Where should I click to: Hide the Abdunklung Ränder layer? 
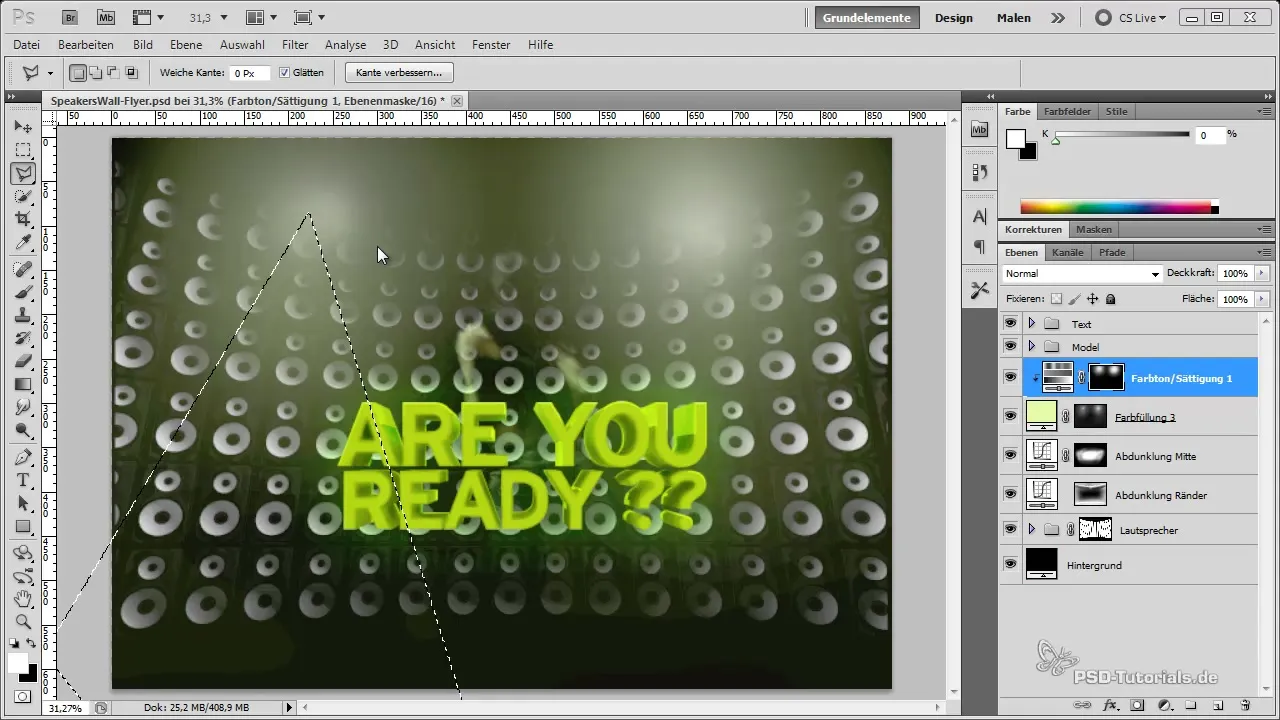tap(1010, 494)
